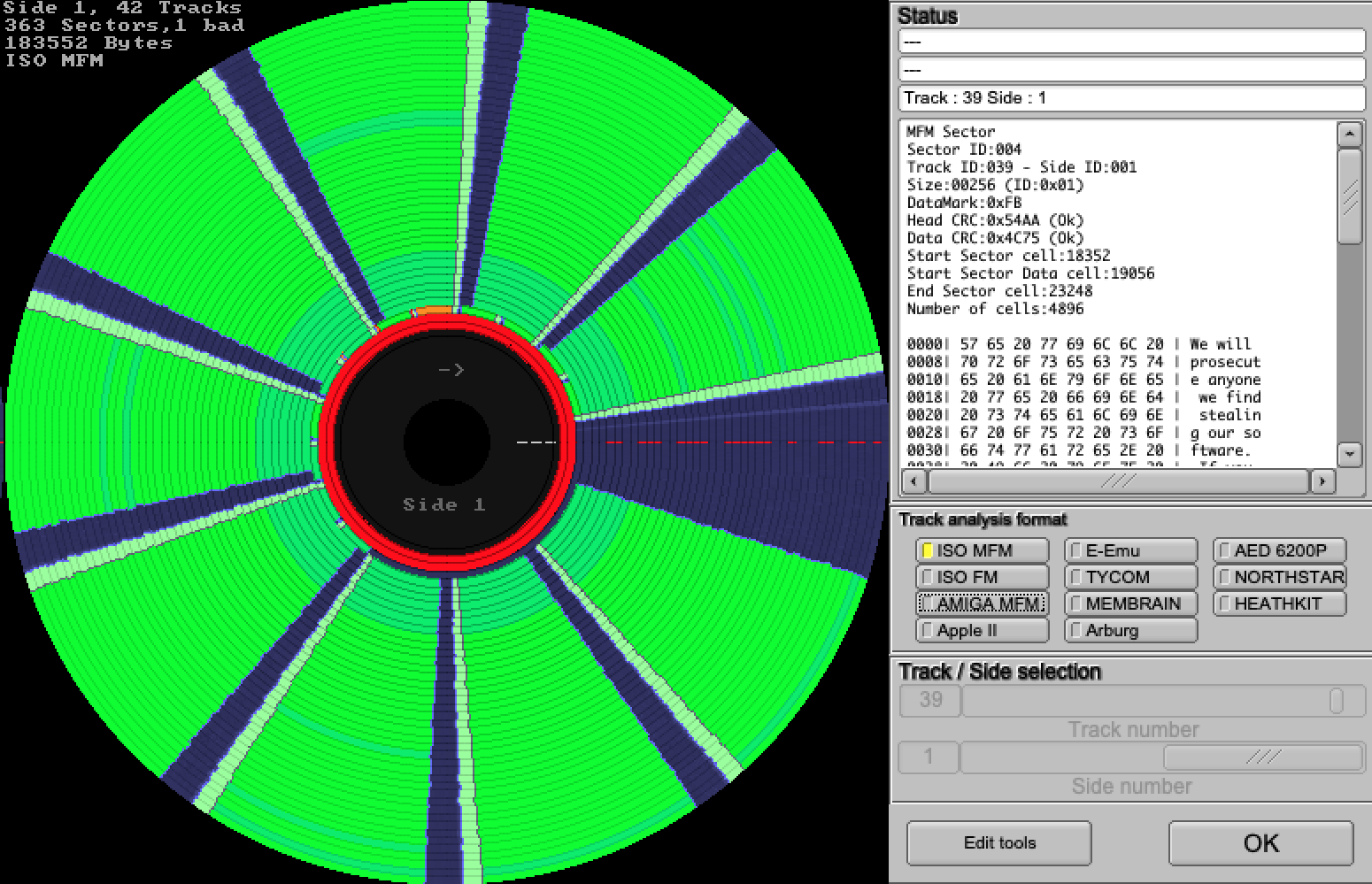Enable AMIGA MFM track analysis
The image size is (1372, 884).
tap(982, 603)
